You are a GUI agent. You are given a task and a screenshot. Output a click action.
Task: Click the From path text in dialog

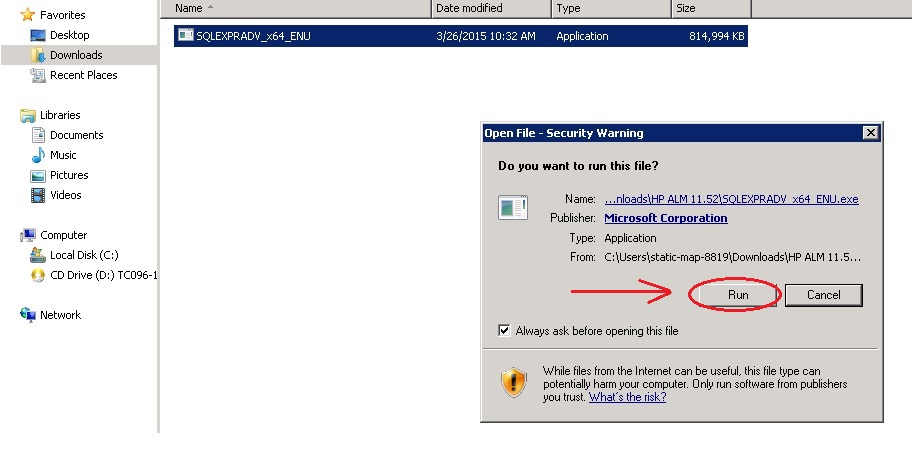point(732,256)
